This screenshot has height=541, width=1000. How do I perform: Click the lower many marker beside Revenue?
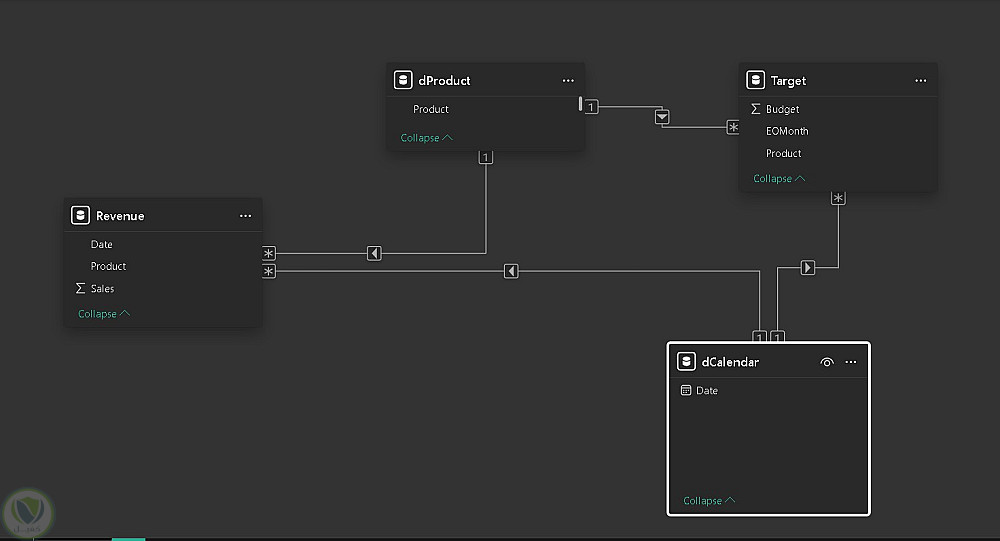tap(268, 271)
